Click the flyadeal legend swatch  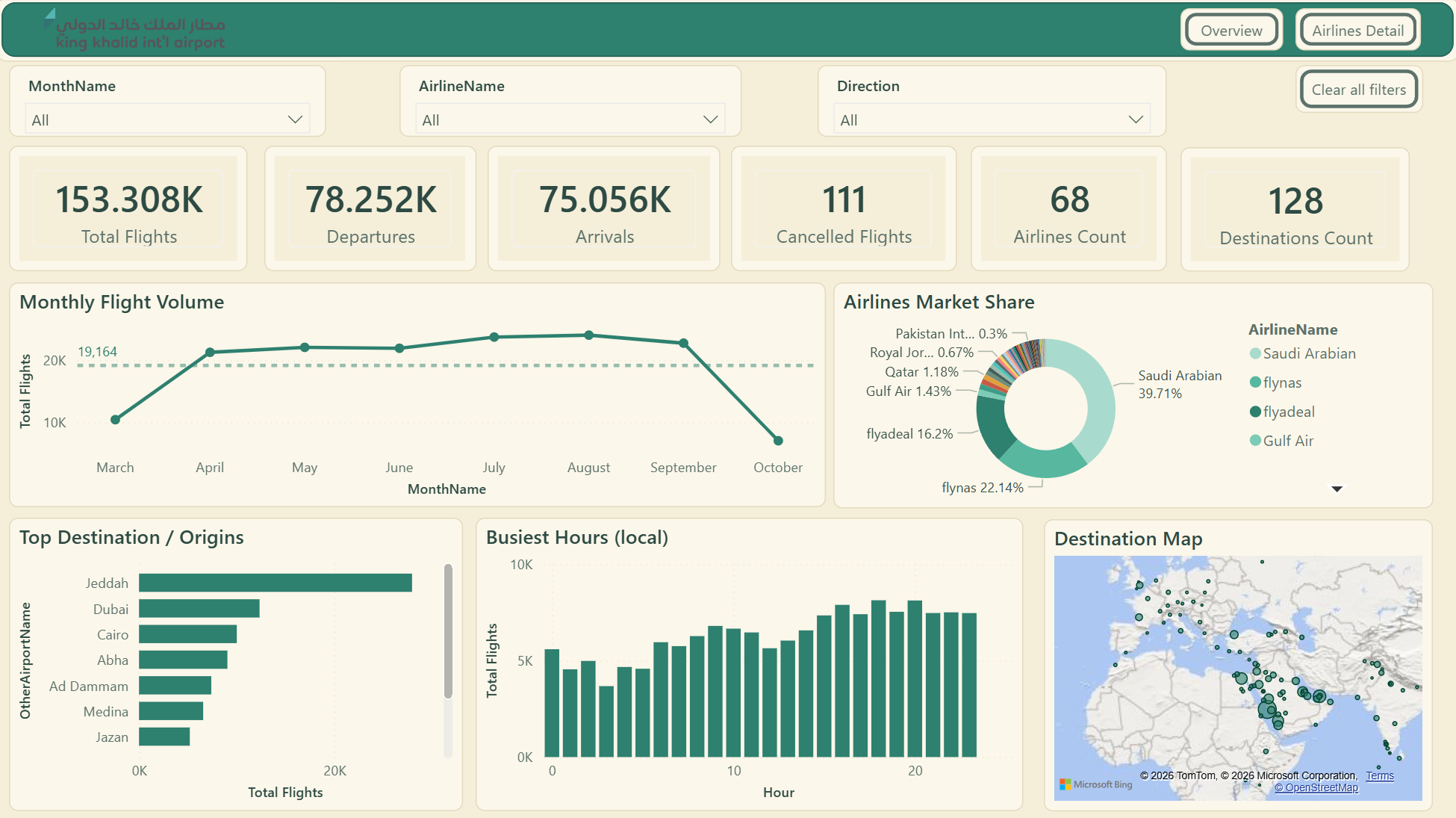point(1255,412)
